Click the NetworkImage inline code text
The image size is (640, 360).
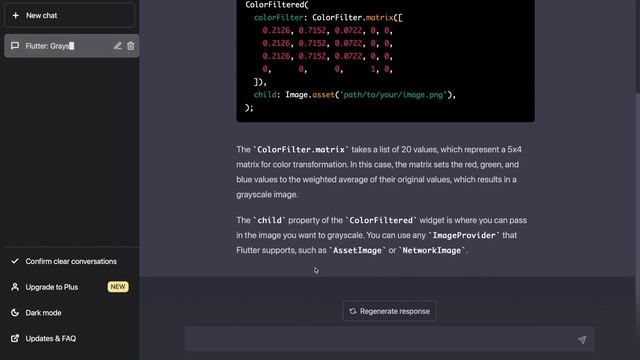(x=431, y=251)
